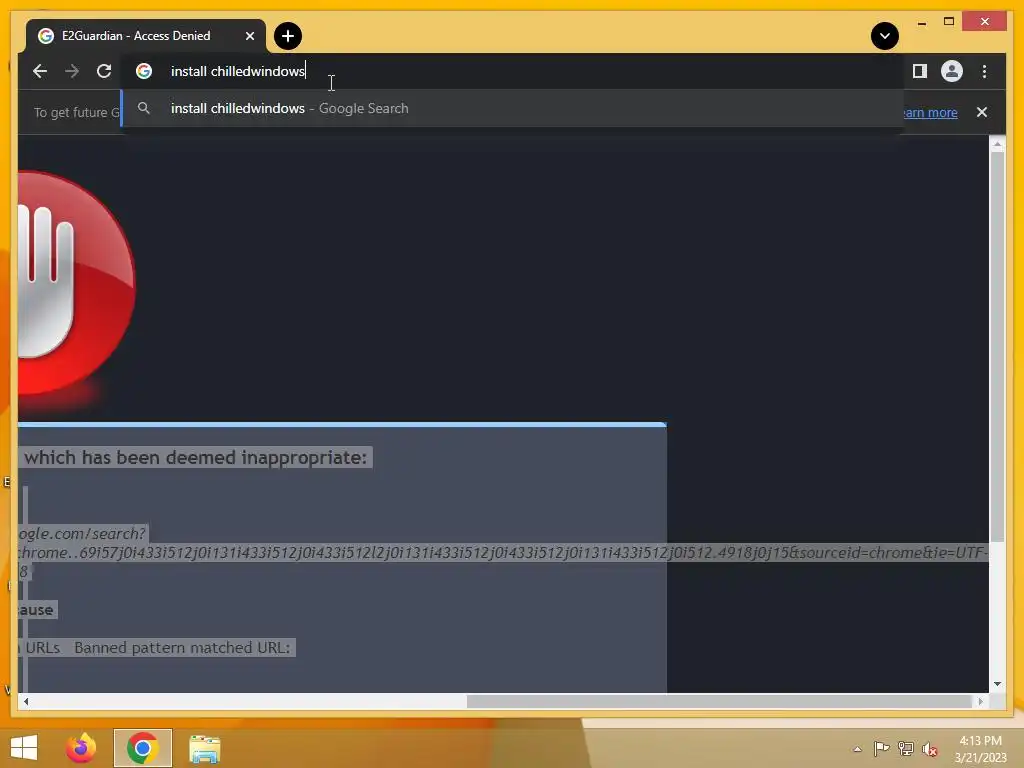Select the E2Guardian - Access Denied tab
The width and height of the screenshot is (1024, 768).
146,36
